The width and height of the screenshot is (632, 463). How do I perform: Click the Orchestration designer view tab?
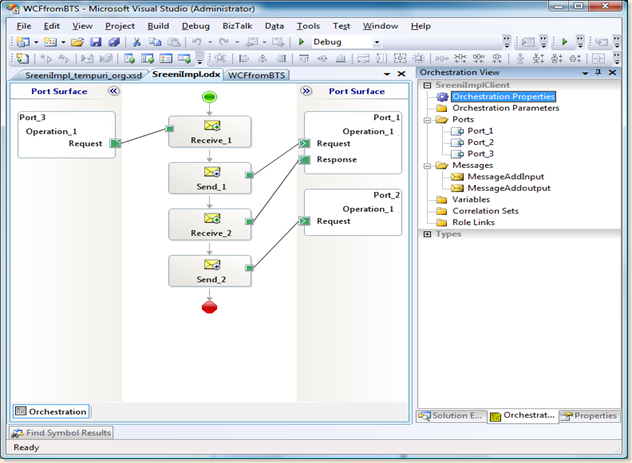coord(51,411)
